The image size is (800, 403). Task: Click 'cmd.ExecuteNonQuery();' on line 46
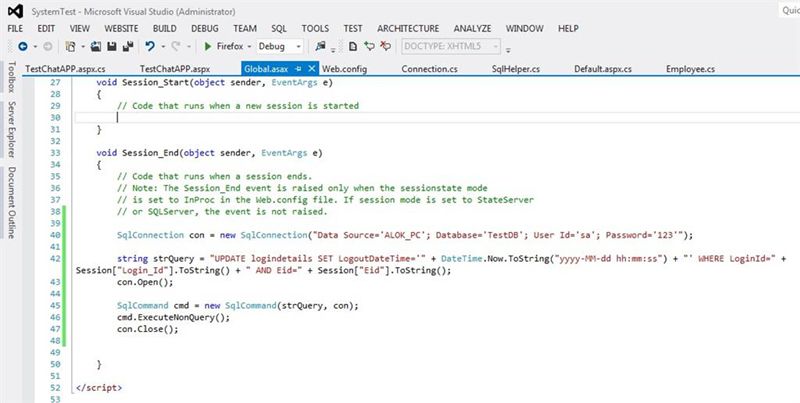(x=173, y=317)
